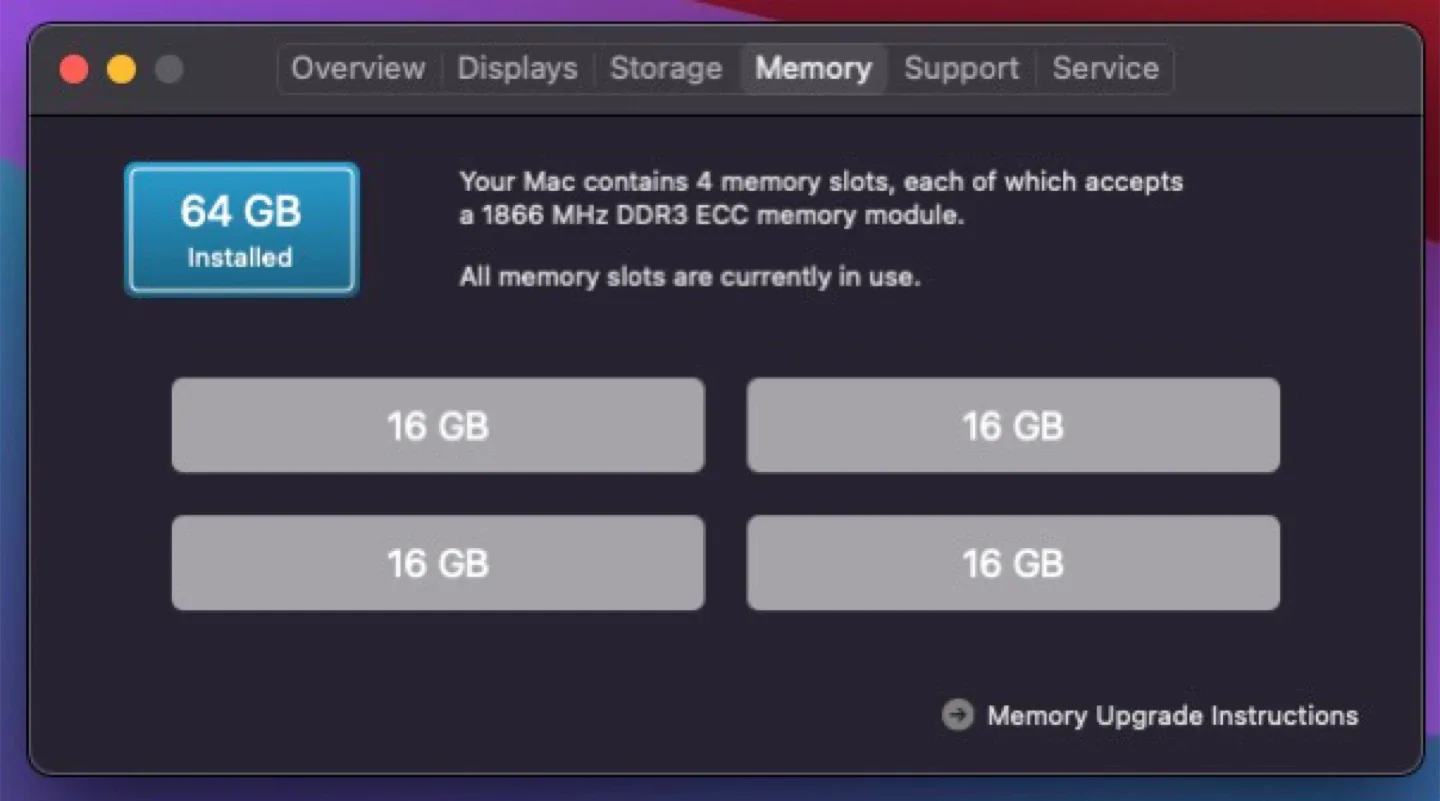Open the Support tab
This screenshot has height=801, width=1440.
[x=961, y=68]
